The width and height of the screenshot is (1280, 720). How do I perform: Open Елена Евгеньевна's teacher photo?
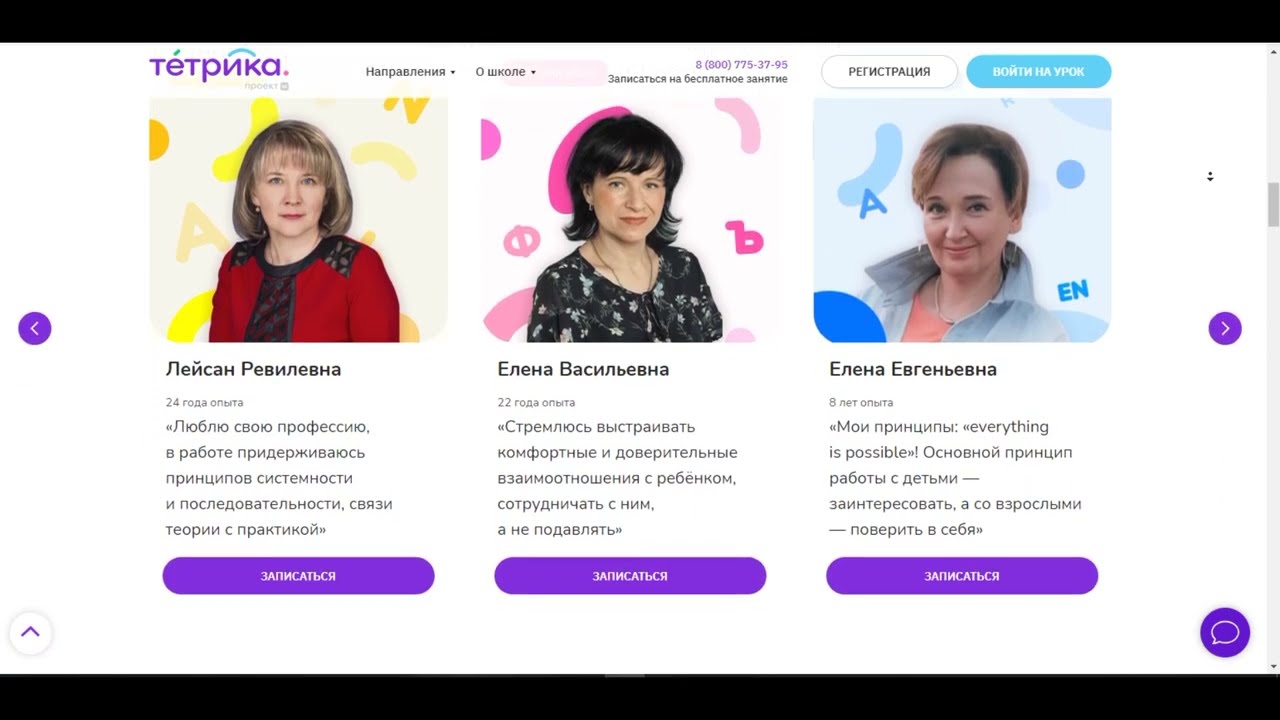tap(962, 220)
